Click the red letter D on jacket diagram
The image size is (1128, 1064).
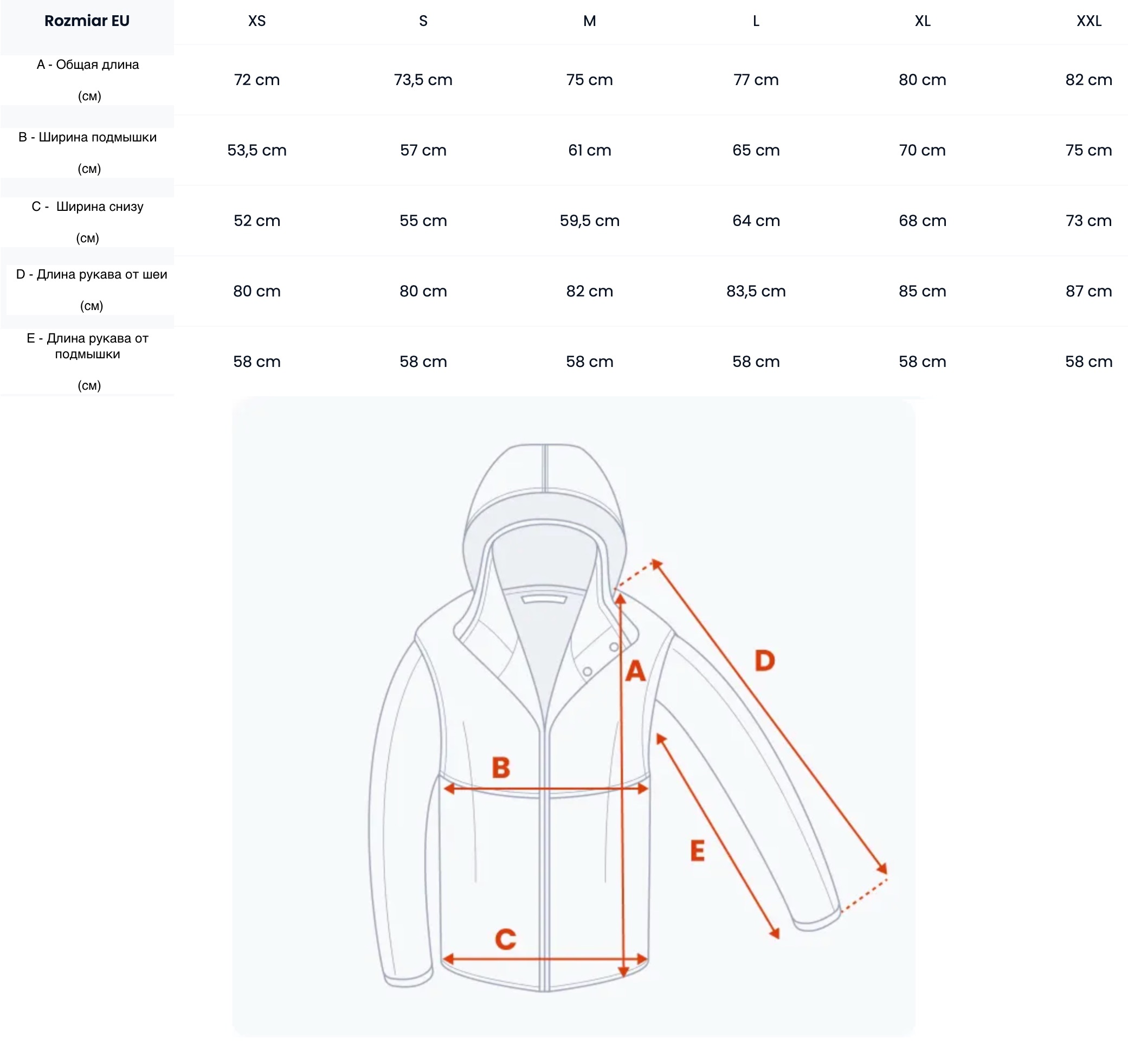coord(764,661)
